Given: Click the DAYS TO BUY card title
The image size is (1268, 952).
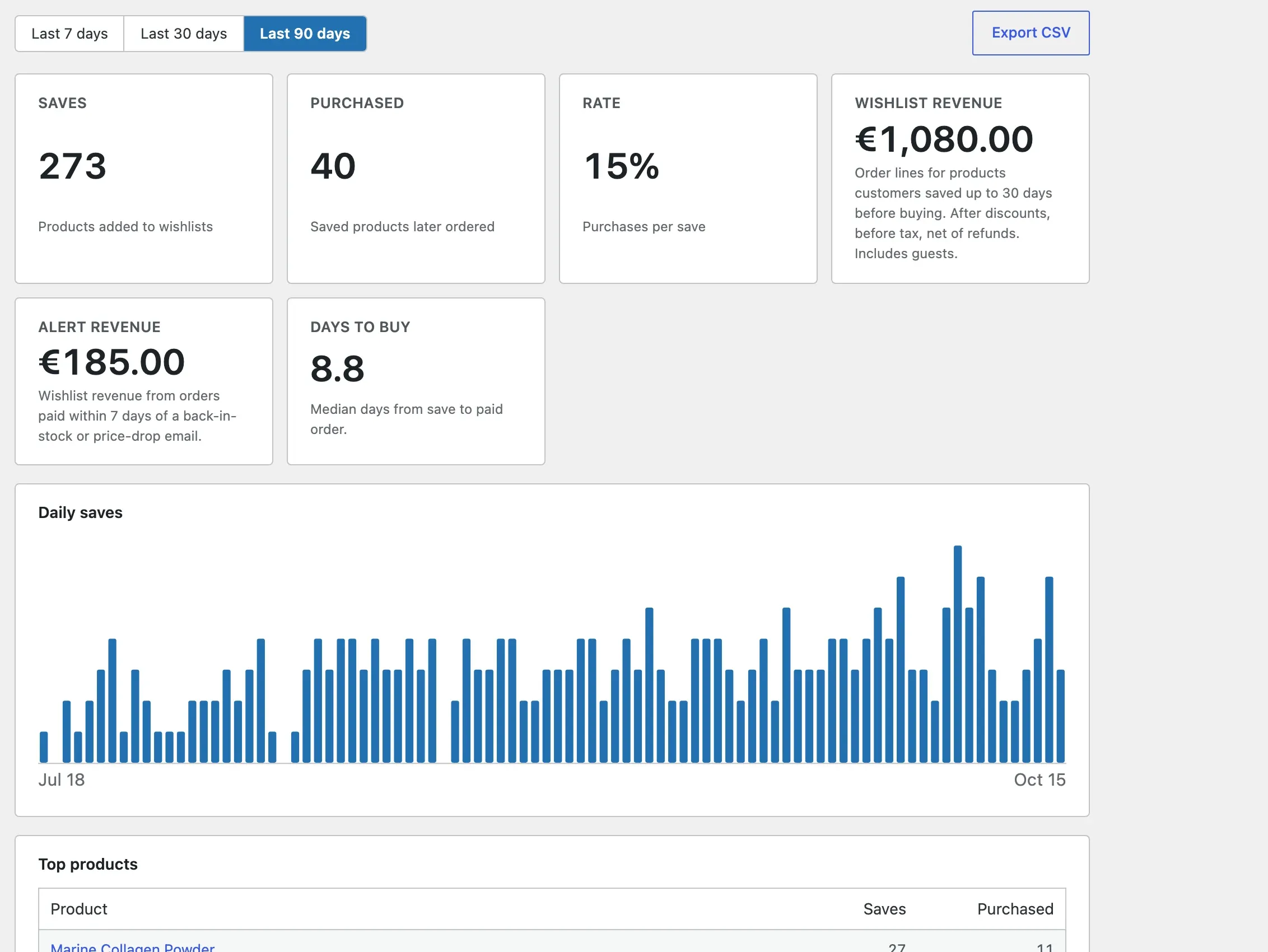Looking at the screenshot, I should pyautogui.click(x=360, y=327).
